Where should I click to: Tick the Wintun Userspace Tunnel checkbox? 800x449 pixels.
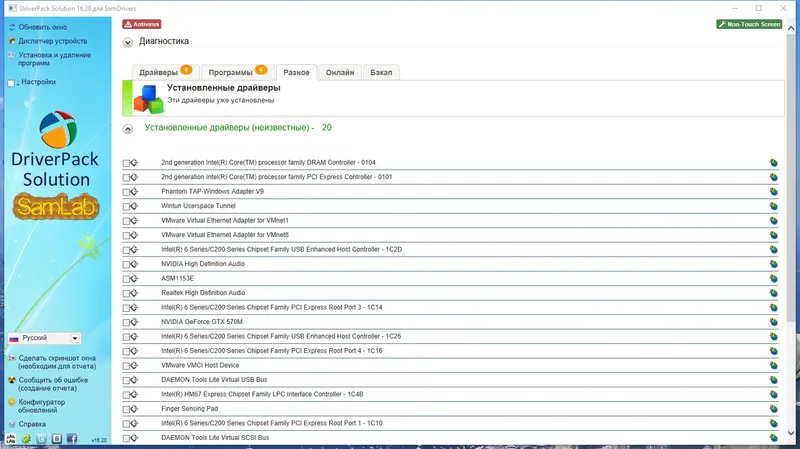(126, 207)
